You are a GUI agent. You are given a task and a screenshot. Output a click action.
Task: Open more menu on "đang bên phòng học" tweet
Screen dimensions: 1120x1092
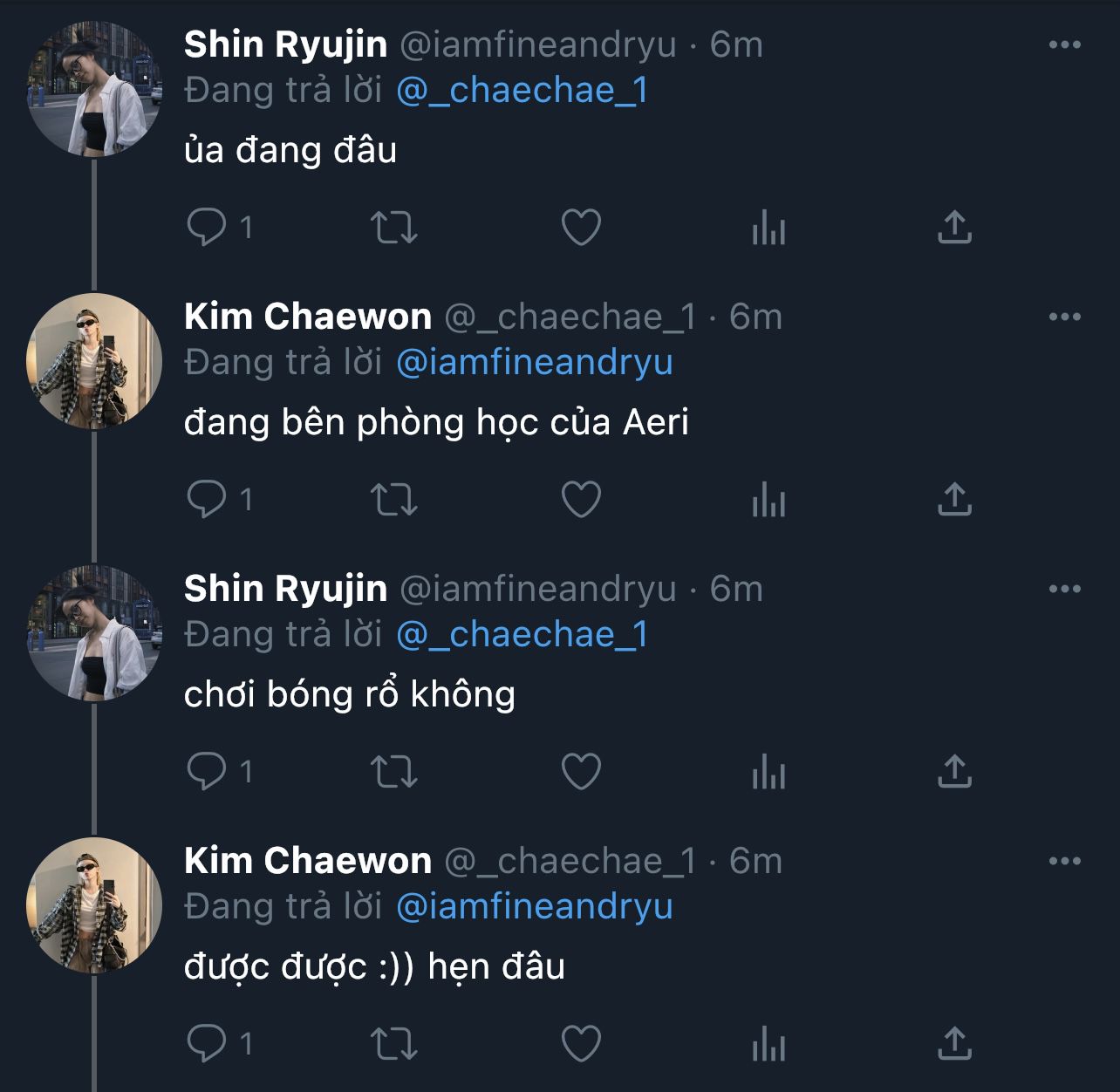[x=1064, y=317]
